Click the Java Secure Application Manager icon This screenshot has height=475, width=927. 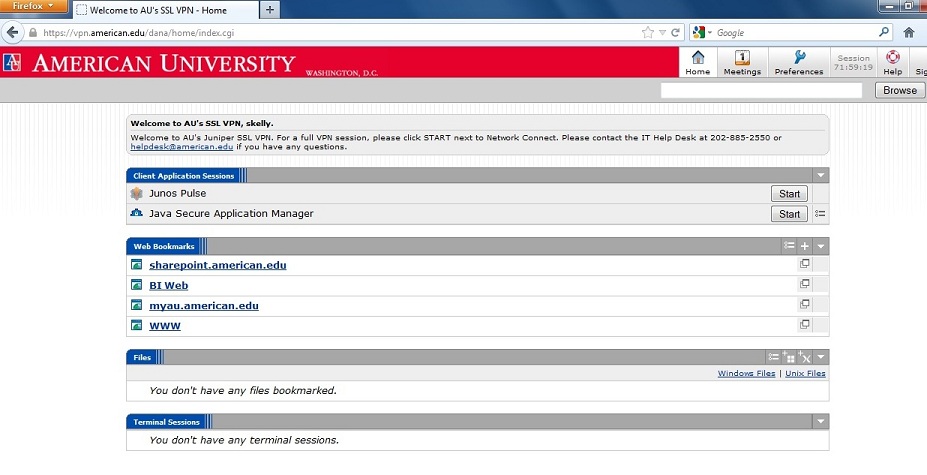(137, 213)
